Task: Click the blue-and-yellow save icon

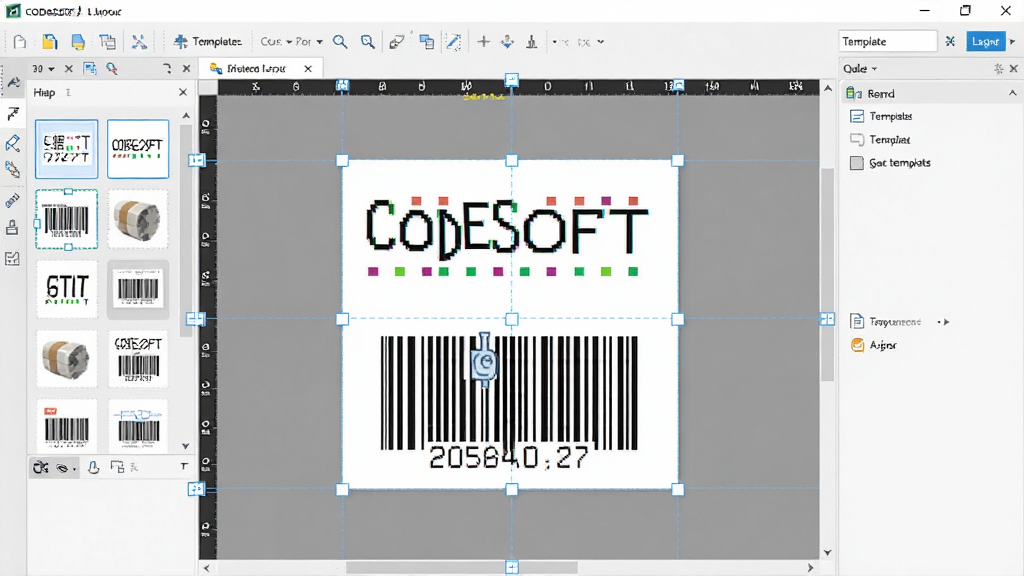Action: pyautogui.click(x=78, y=42)
